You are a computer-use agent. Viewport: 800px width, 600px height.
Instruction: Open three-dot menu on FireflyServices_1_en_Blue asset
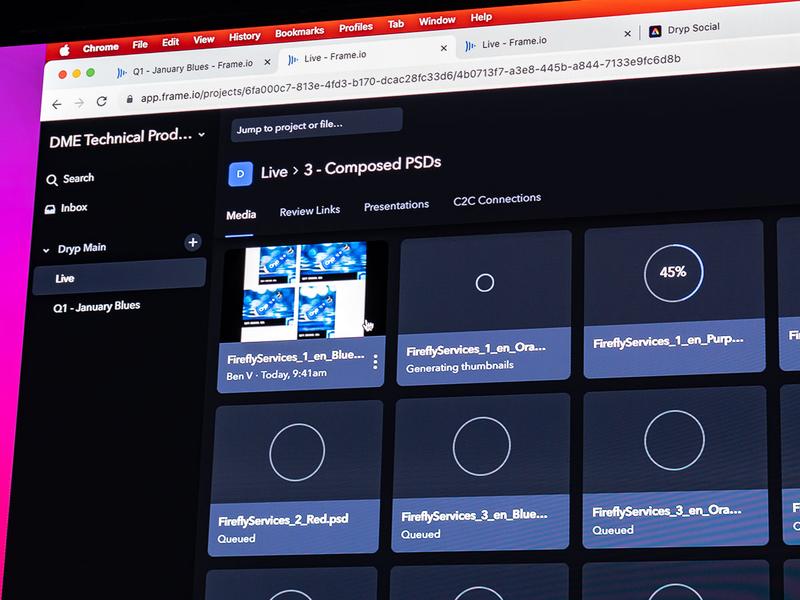coord(375,362)
